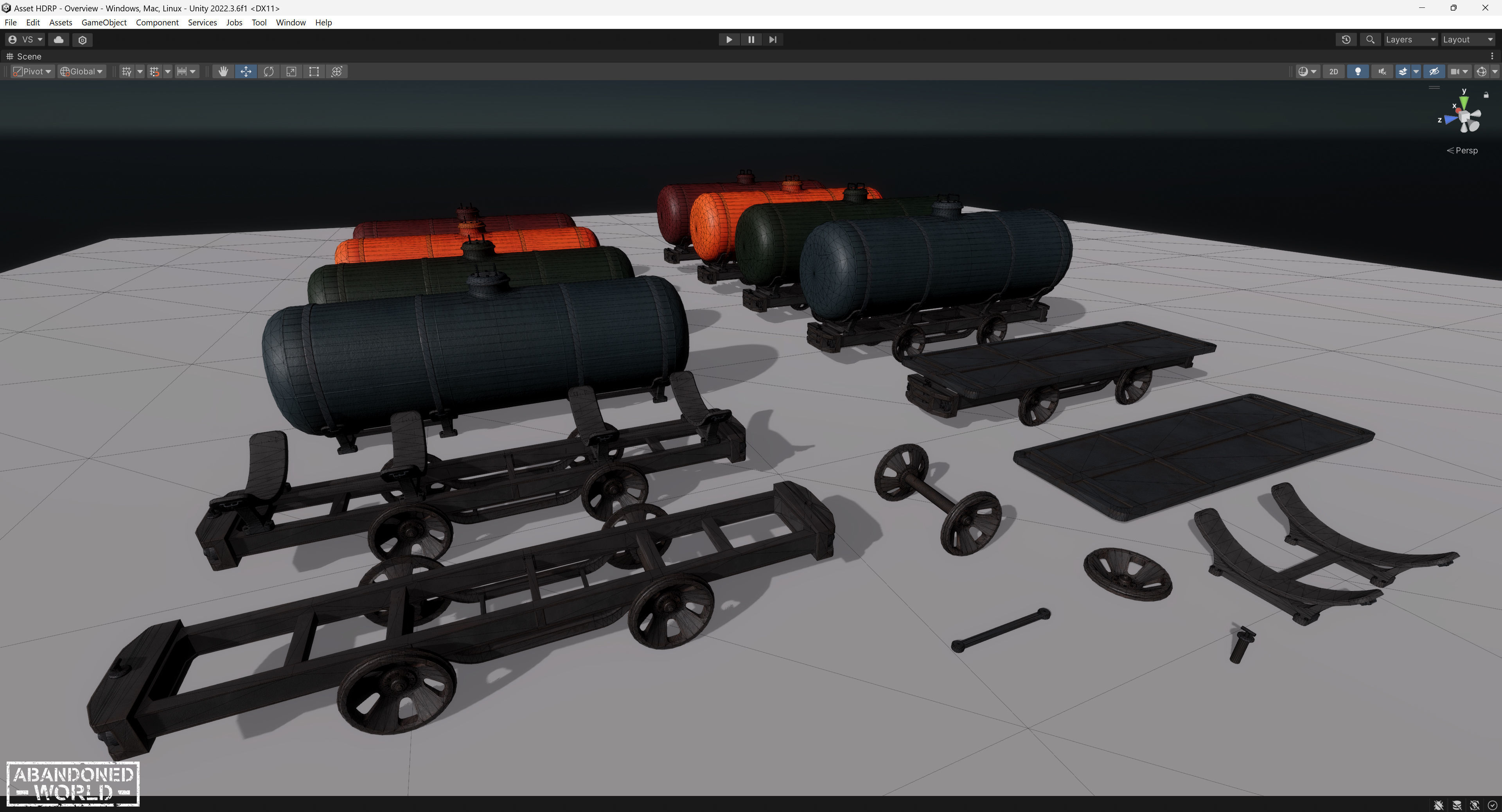Open the Global handle rotation dropdown

point(81,72)
